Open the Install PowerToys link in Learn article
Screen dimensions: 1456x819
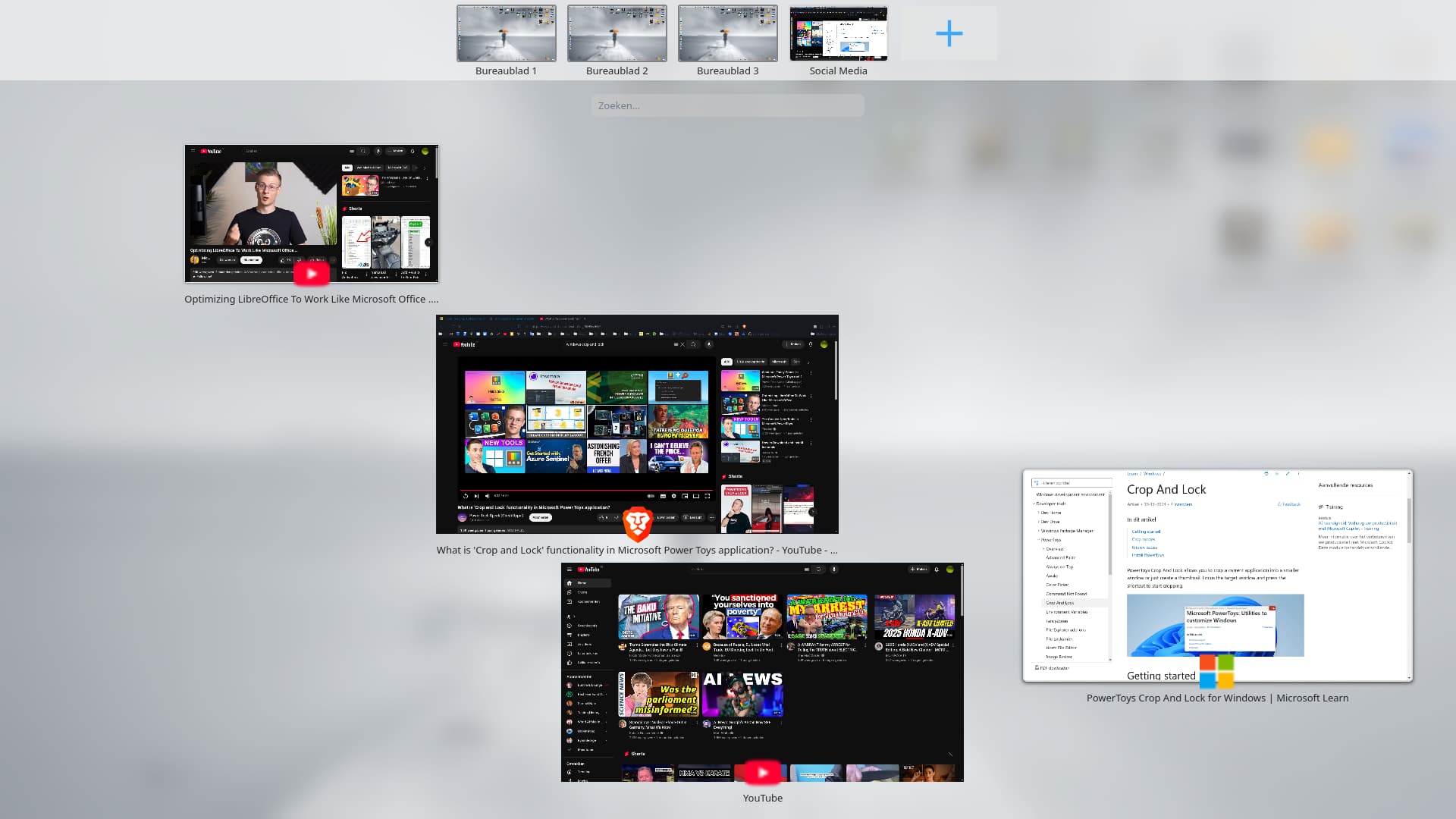pos(1148,555)
